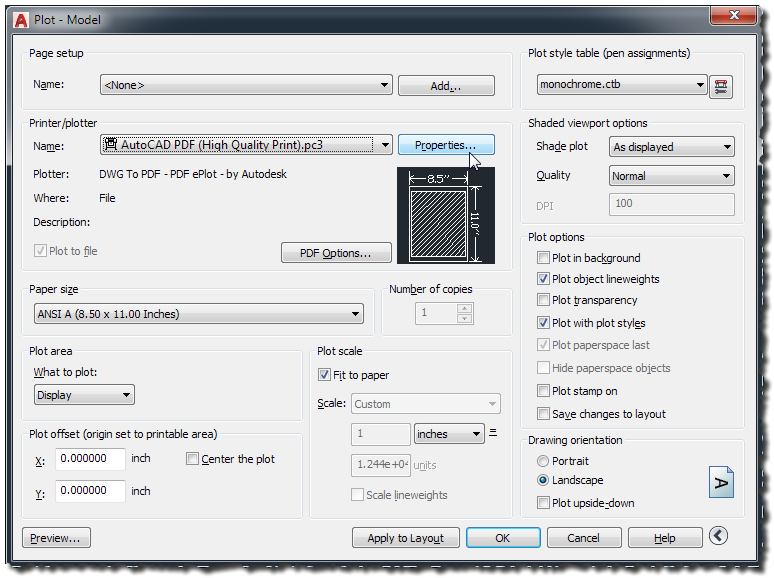The width and height of the screenshot is (774, 578).
Task: Click the AutoCAD logo in title bar
Action: click(21, 20)
